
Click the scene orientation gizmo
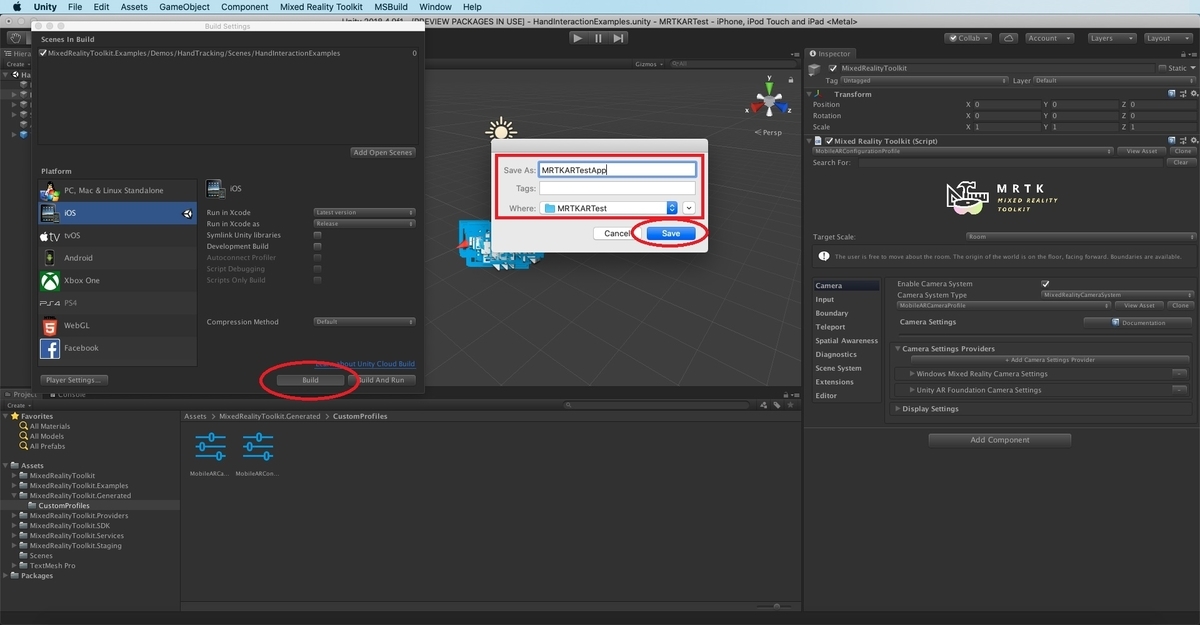pyautogui.click(x=769, y=102)
